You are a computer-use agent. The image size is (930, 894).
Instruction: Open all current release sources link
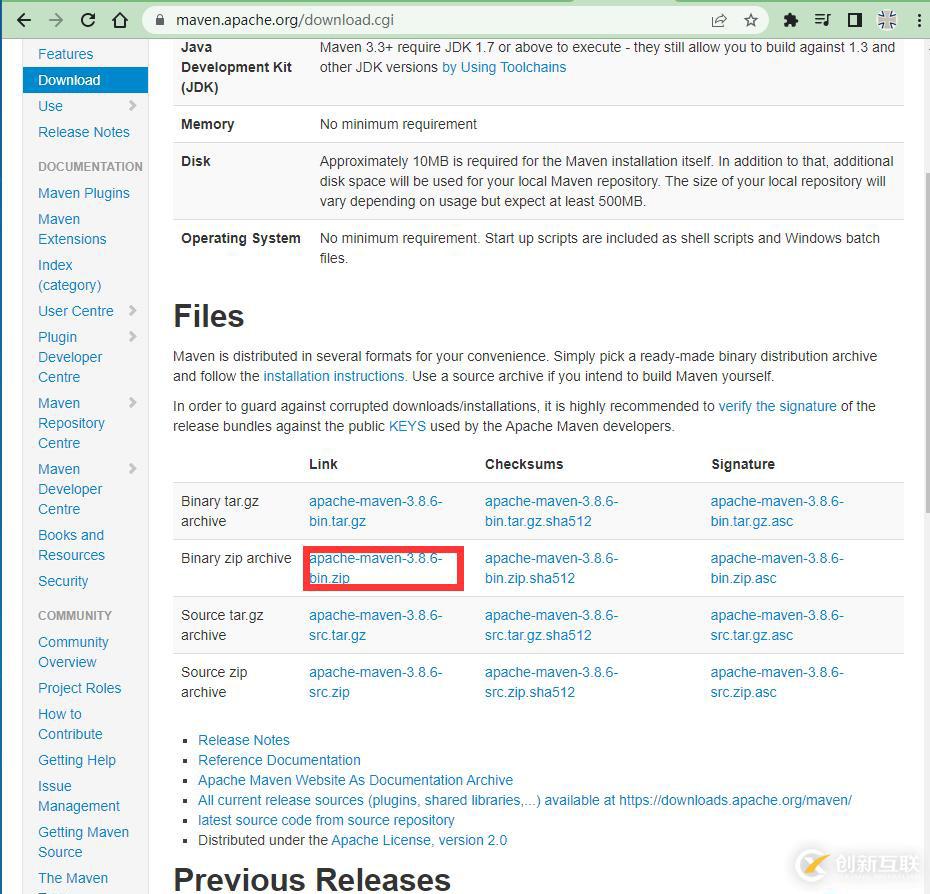pyautogui.click(x=525, y=800)
